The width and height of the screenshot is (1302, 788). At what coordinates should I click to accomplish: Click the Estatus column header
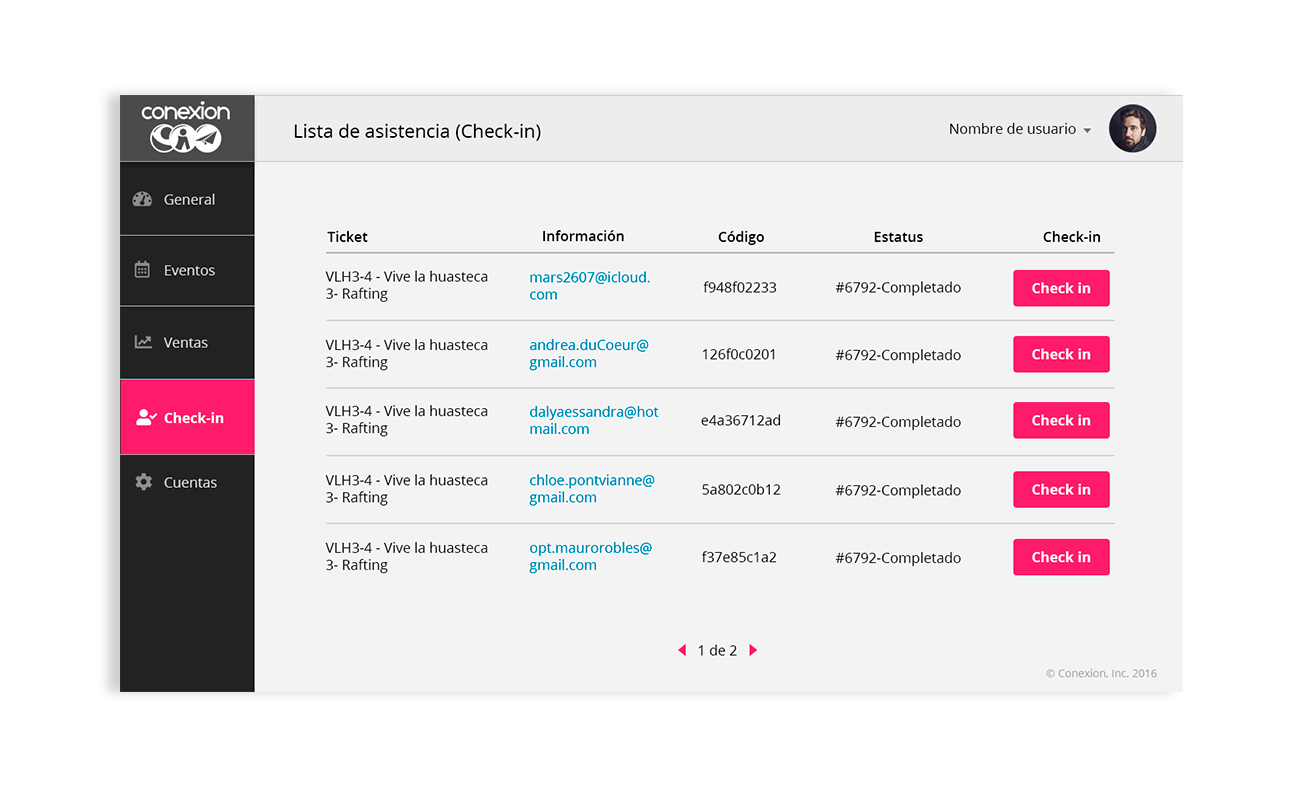[x=898, y=237]
